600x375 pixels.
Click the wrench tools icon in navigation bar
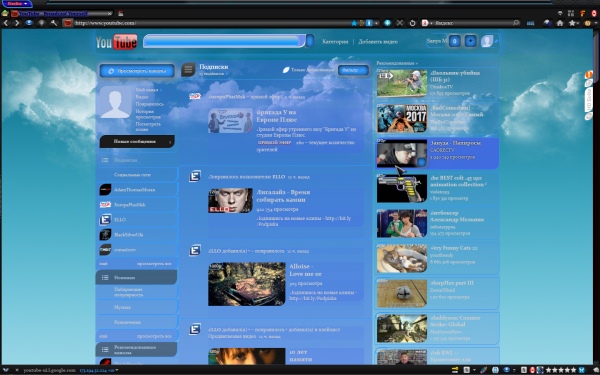click(x=54, y=23)
